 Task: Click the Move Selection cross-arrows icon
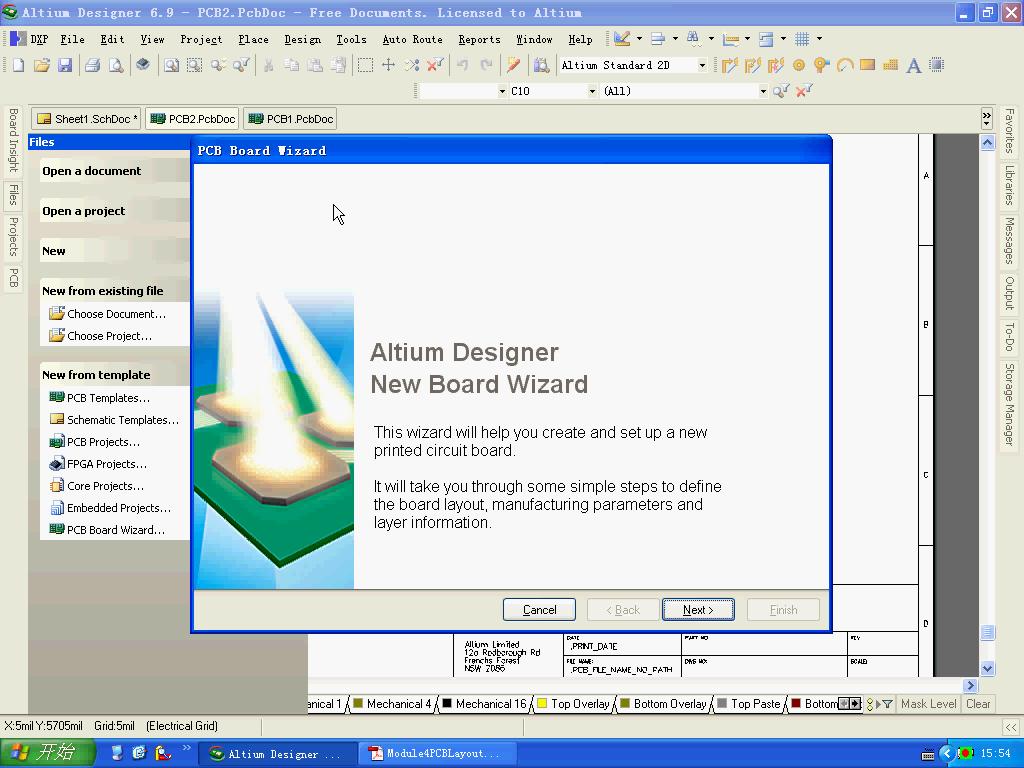388,65
